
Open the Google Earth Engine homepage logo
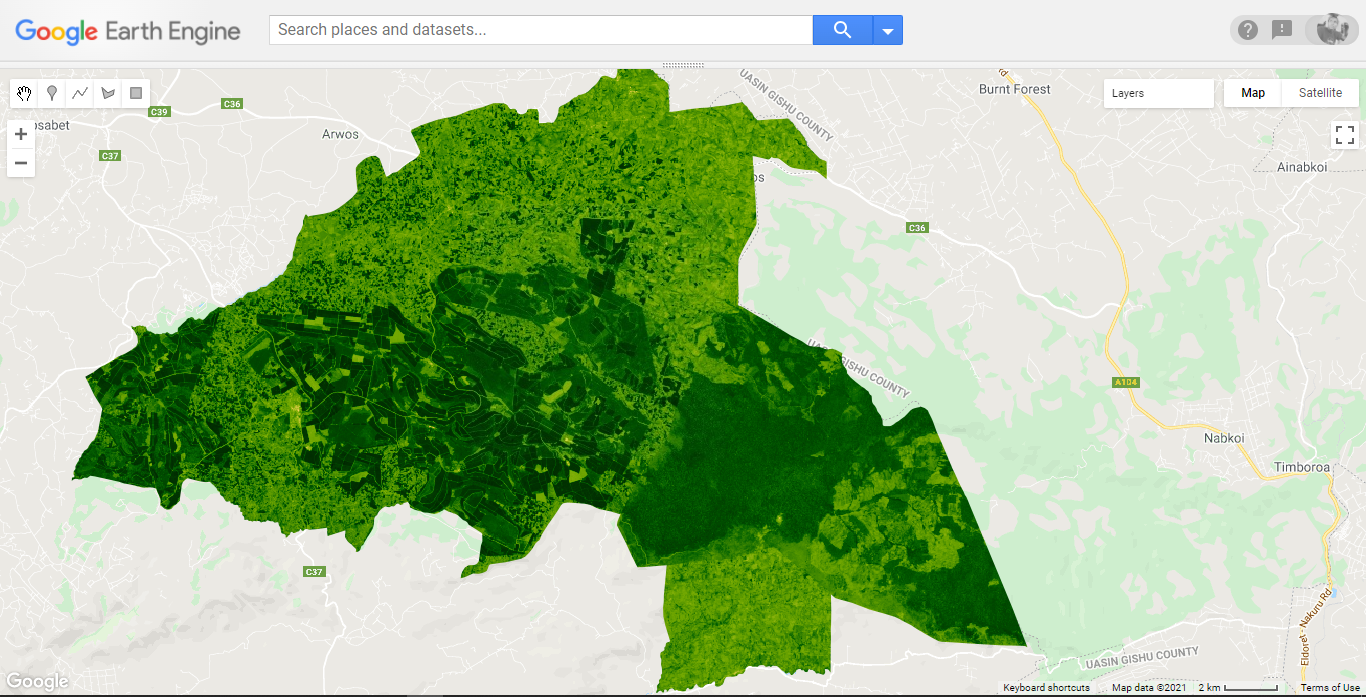pos(128,31)
